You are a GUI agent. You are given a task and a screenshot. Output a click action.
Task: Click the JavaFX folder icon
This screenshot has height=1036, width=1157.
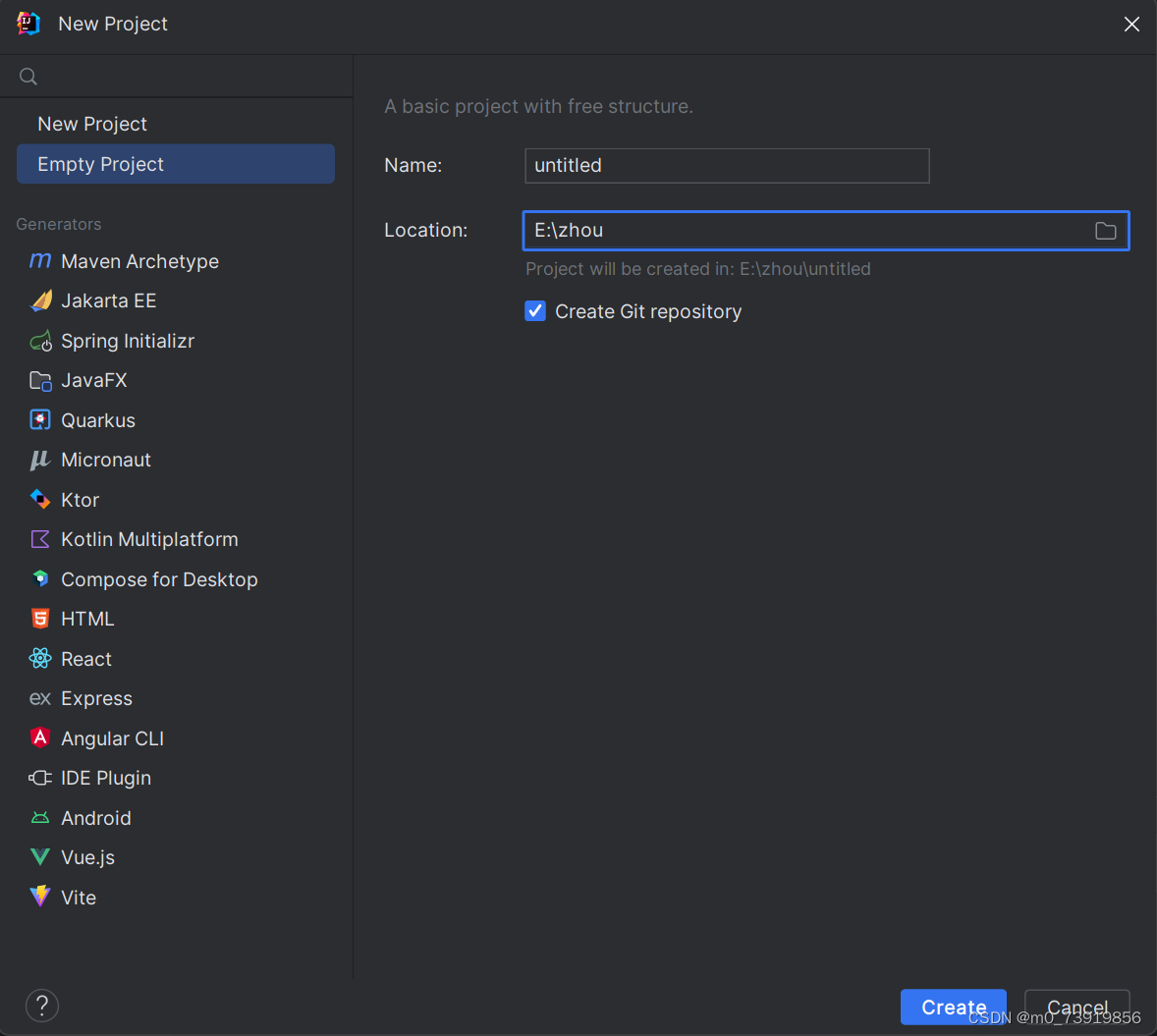click(40, 381)
